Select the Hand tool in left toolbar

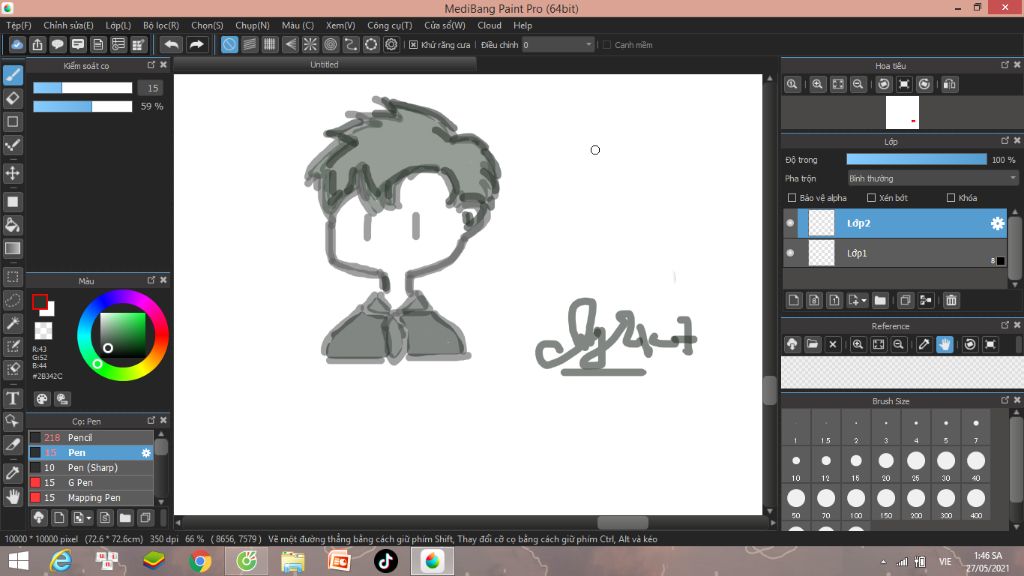pyautogui.click(x=13, y=496)
